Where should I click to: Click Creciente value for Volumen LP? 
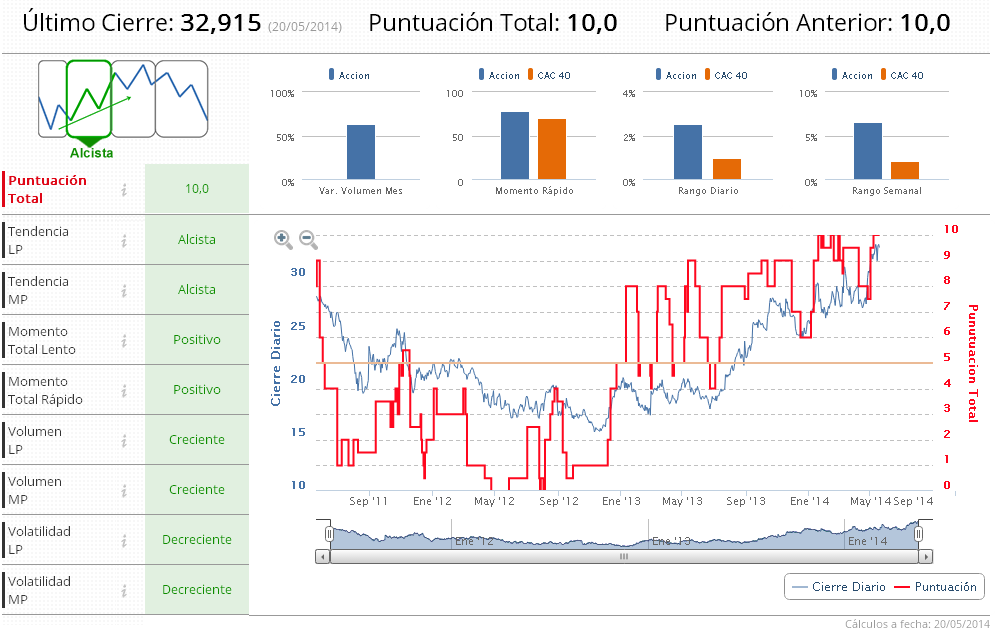click(x=197, y=440)
